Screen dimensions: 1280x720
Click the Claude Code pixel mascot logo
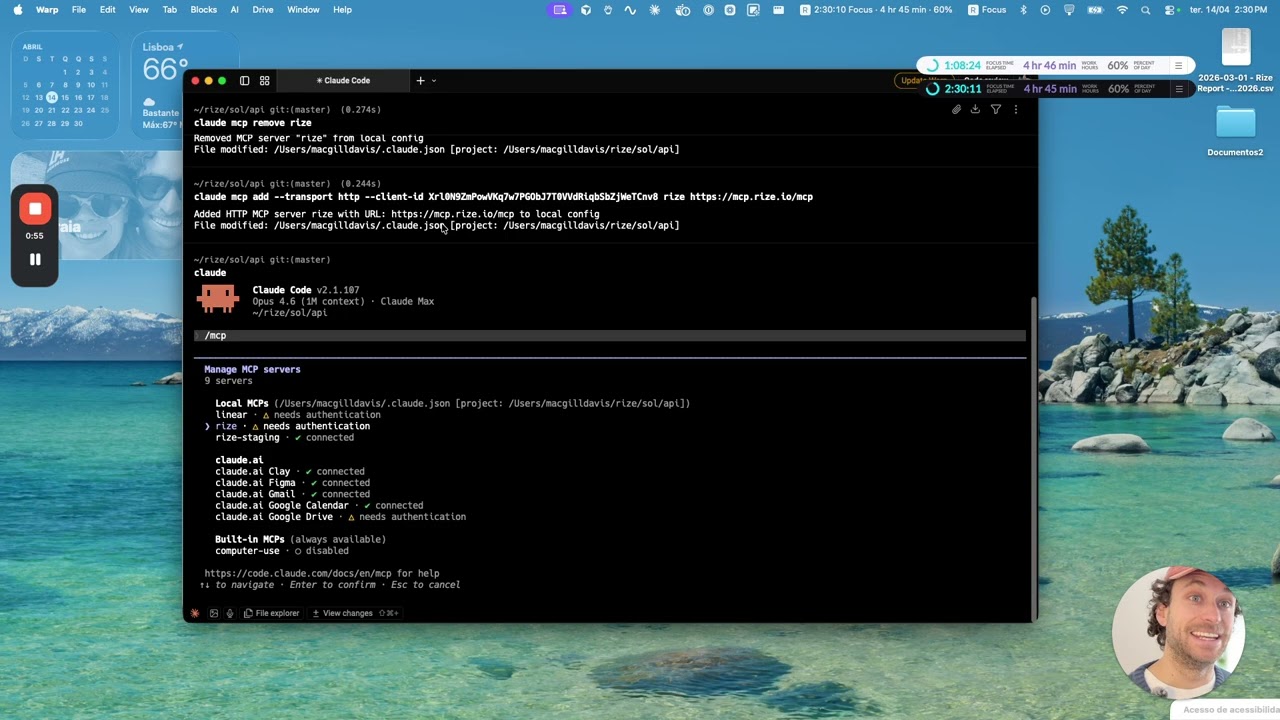pos(218,298)
